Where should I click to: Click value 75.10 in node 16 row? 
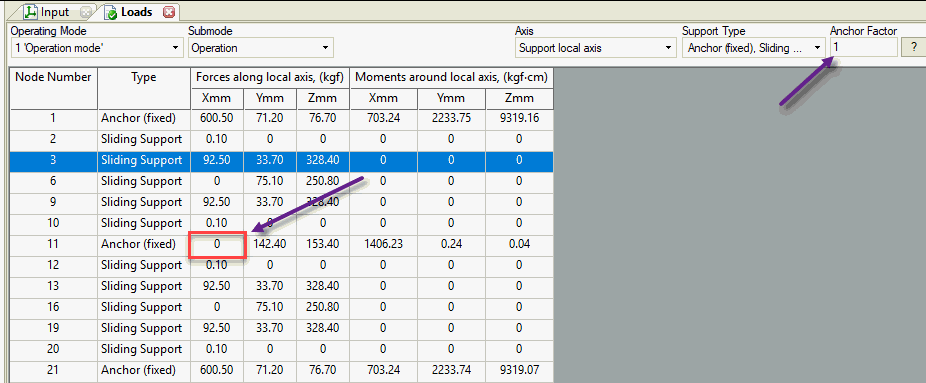tap(270, 307)
